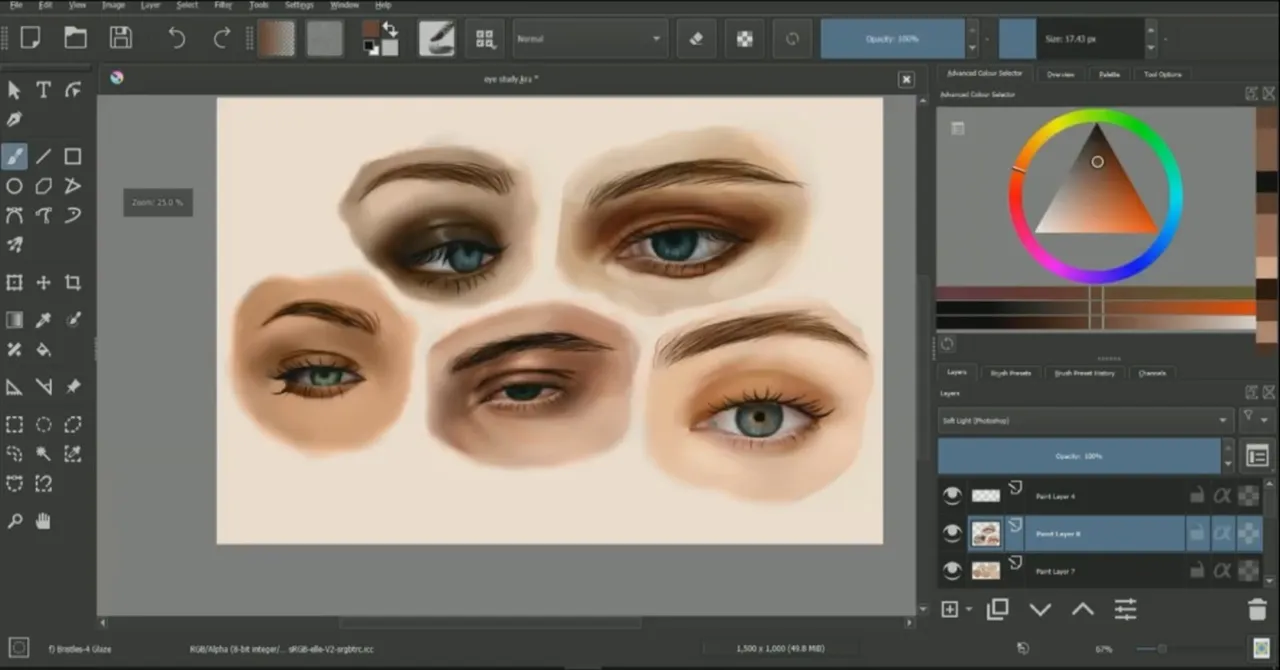
Task: Select the Freehand Brush tool
Action: (14, 156)
